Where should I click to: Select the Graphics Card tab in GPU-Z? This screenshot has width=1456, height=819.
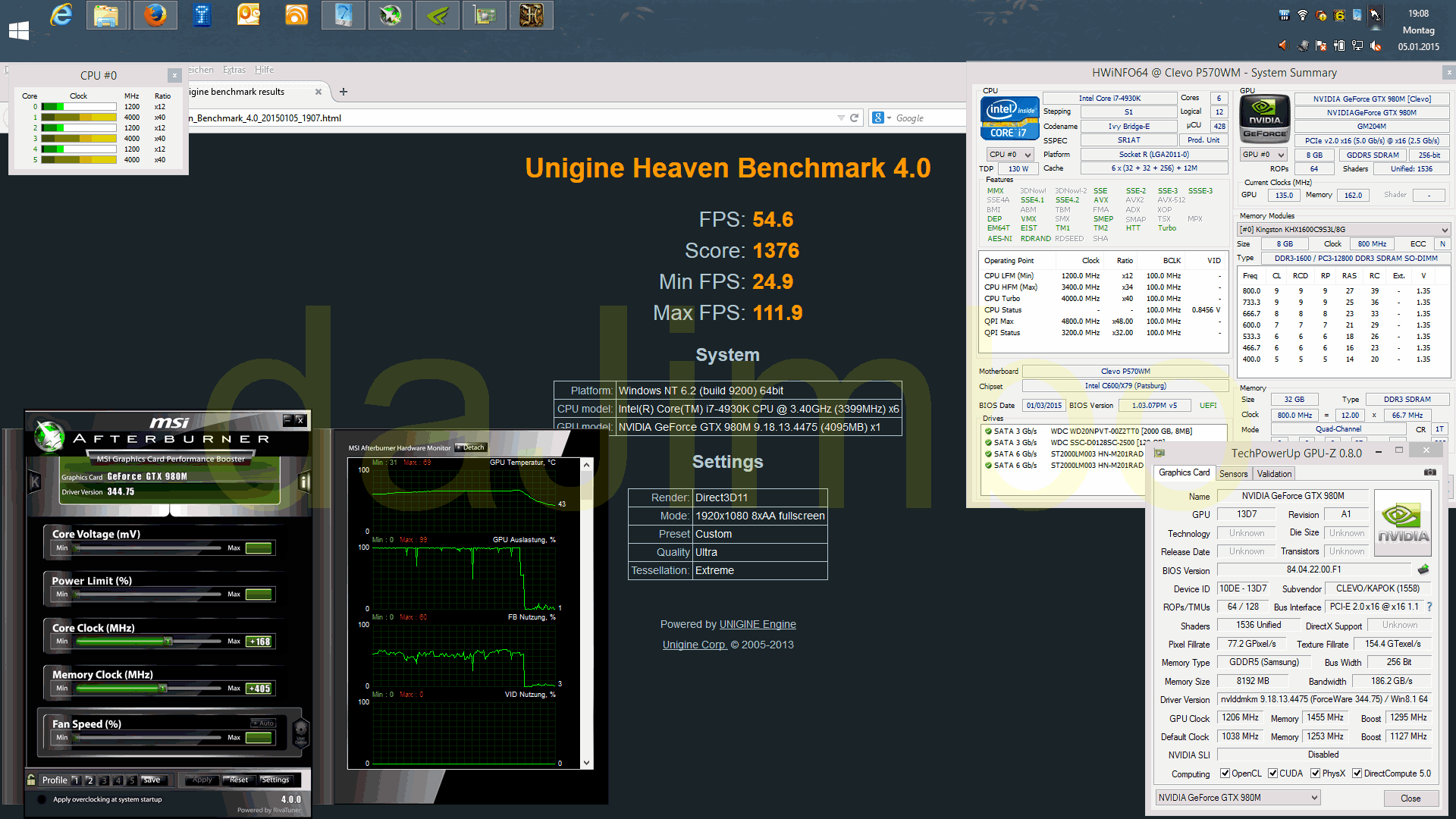tap(1184, 472)
